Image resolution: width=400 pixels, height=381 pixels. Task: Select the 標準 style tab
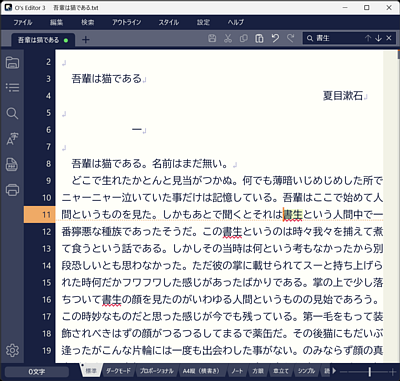click(91, 371)
